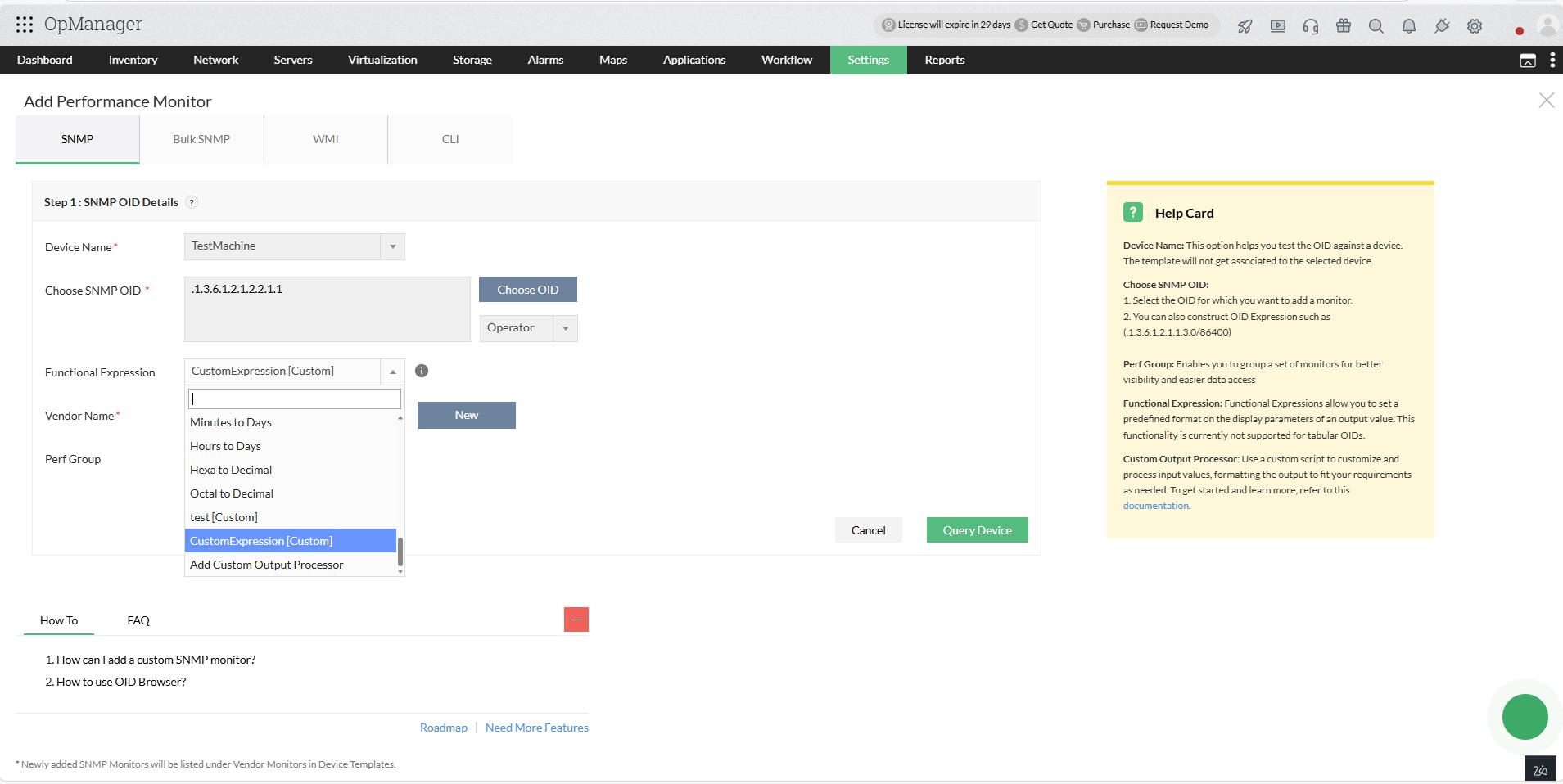Select Hours to Days option

pos(291,446)
